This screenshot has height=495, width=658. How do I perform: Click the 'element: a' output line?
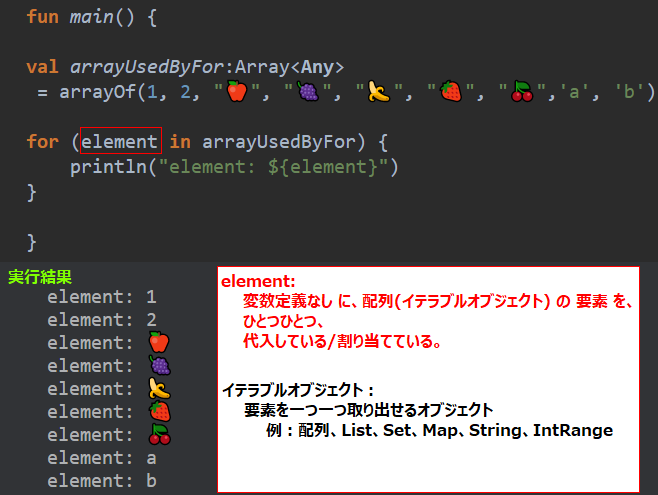click(102, 458)
